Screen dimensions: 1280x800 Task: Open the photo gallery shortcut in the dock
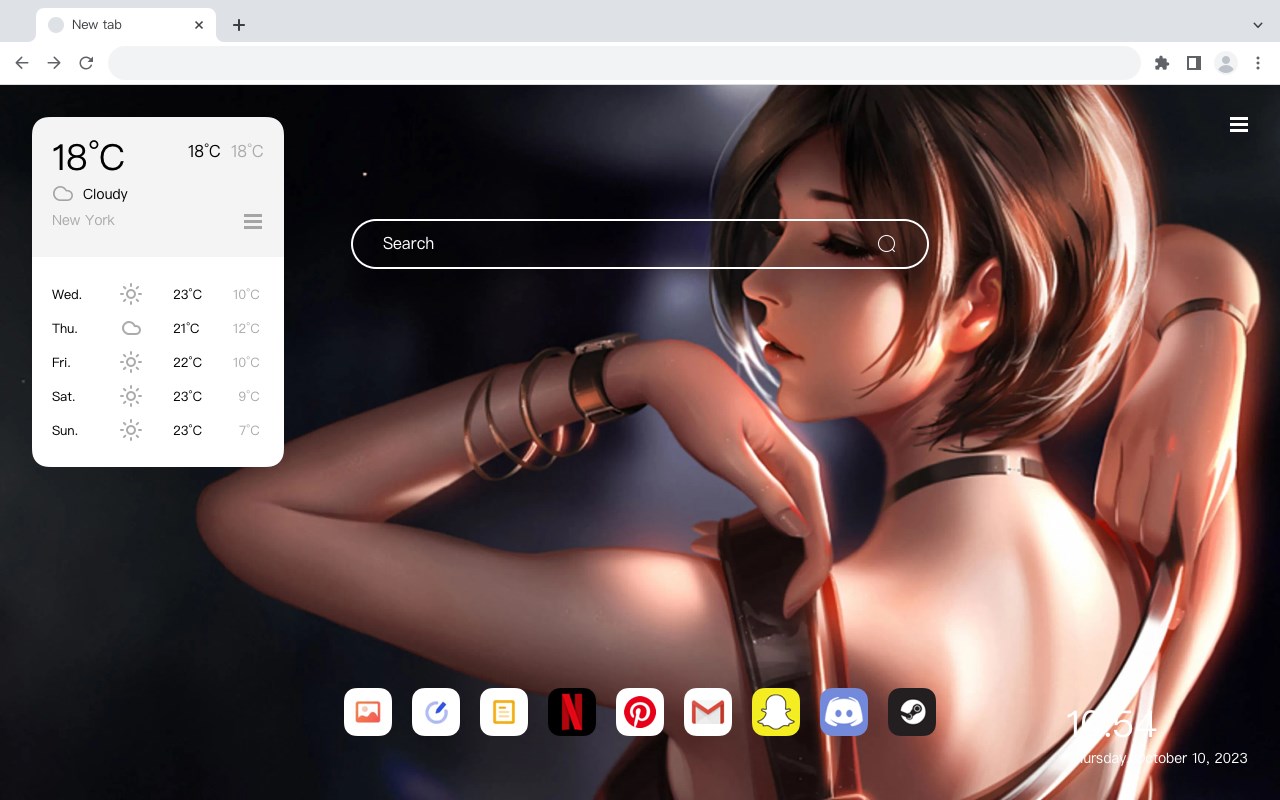[x=368, y=712]
